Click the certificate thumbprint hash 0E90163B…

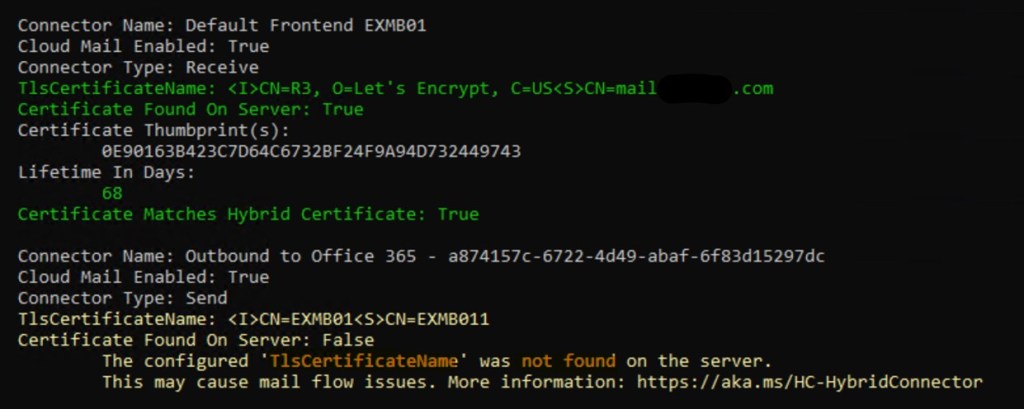[x=311, y=151]
